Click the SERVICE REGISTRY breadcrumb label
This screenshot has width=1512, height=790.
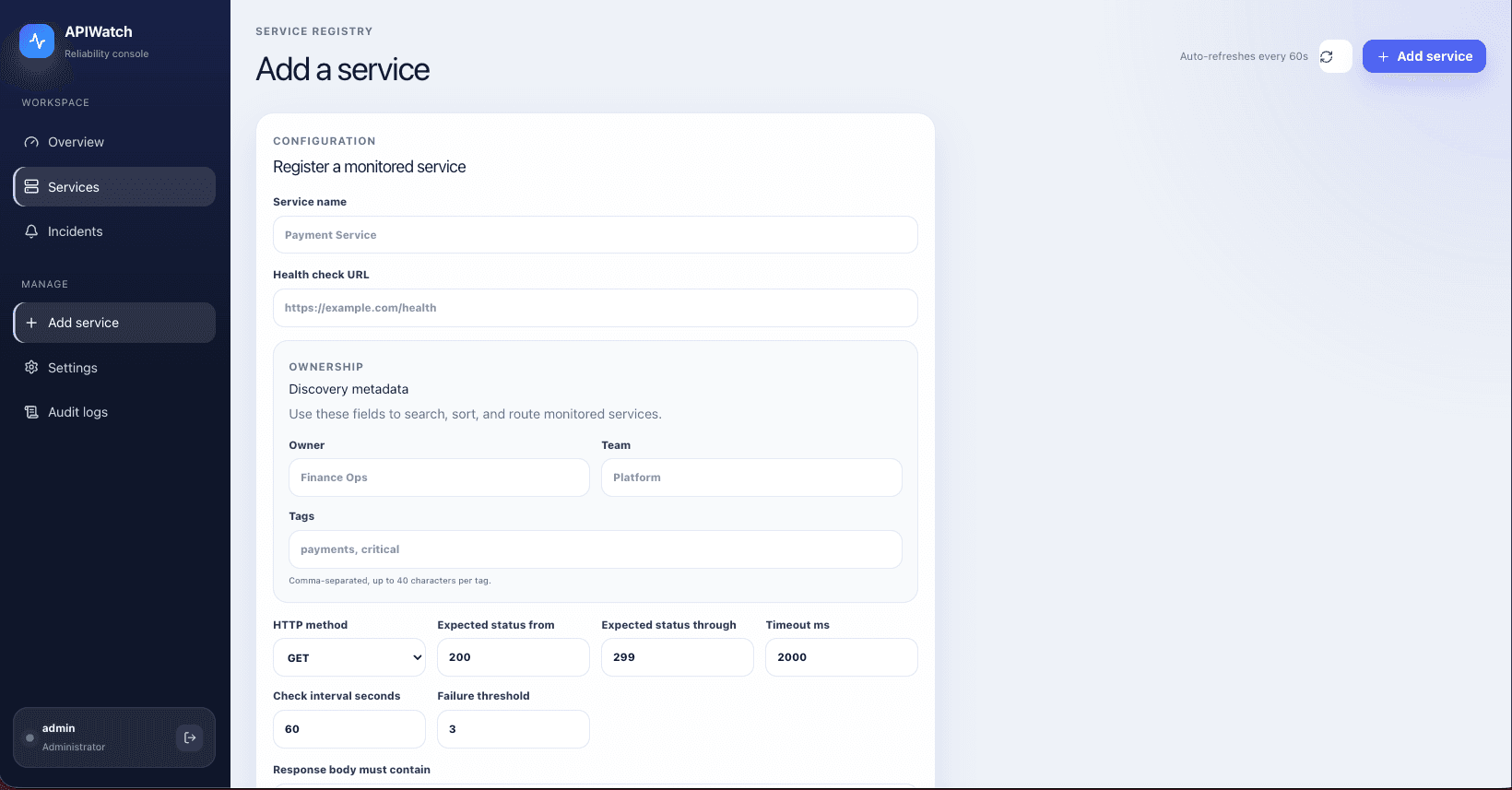tap(314, 31)
